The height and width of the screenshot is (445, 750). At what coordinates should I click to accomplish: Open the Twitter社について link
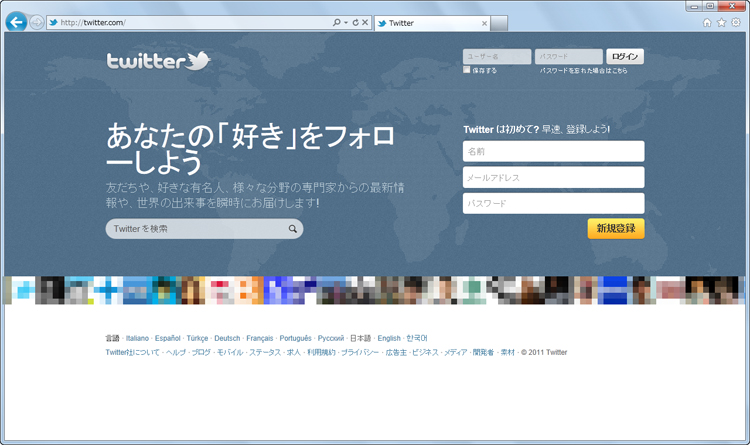tap(132, 352)
